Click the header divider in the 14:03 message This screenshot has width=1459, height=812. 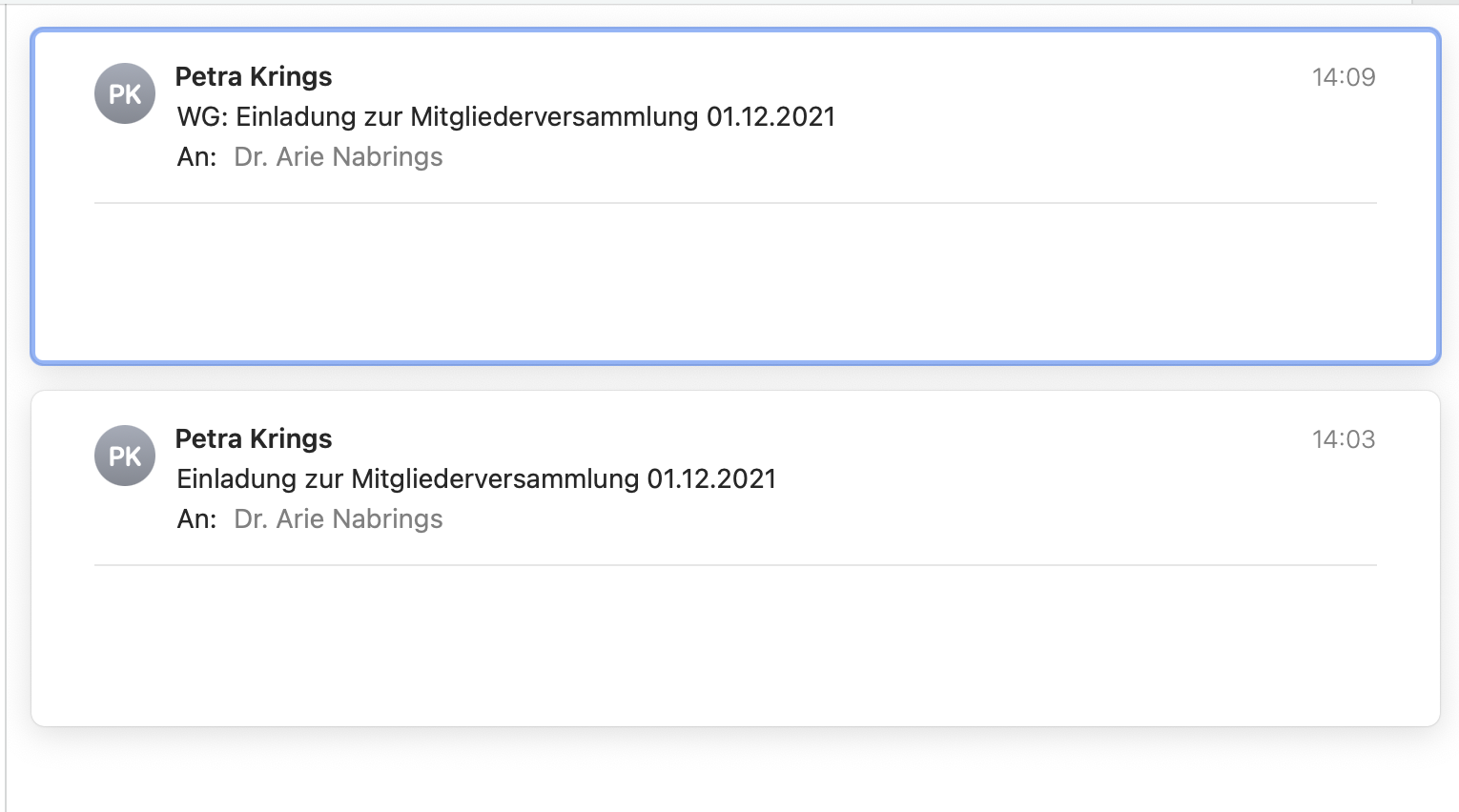click(x=734, y=565)
